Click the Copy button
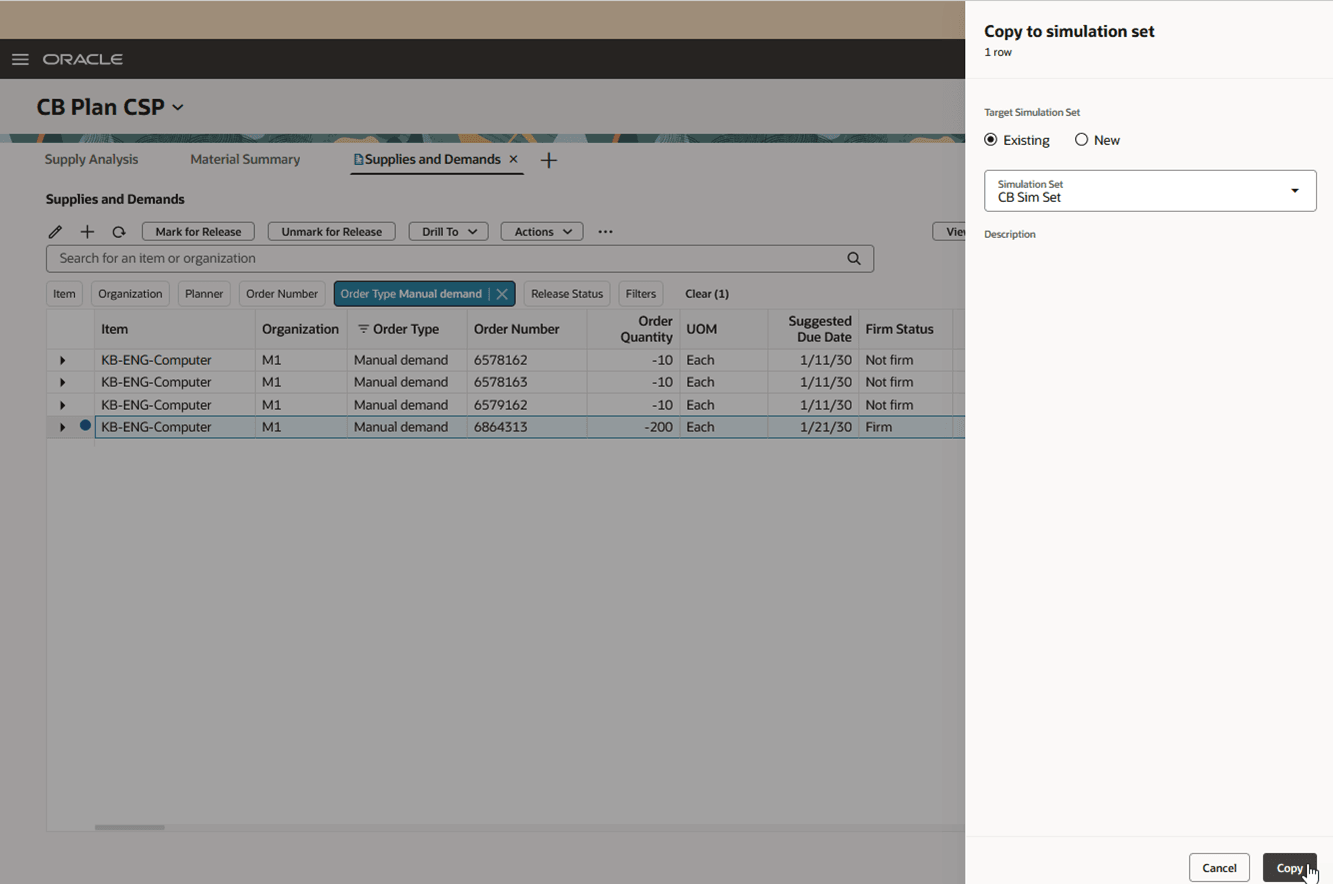The image size is (1333, 884). 1289,868
